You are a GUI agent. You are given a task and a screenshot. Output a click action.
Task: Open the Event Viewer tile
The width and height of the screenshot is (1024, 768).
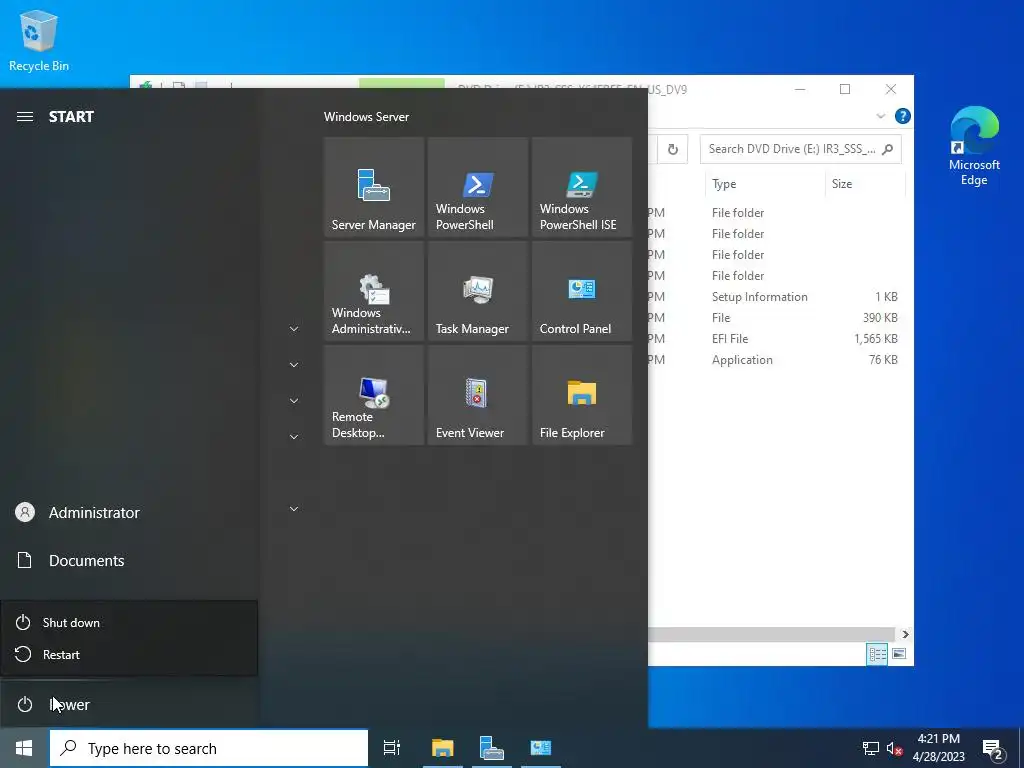point(477,395)
